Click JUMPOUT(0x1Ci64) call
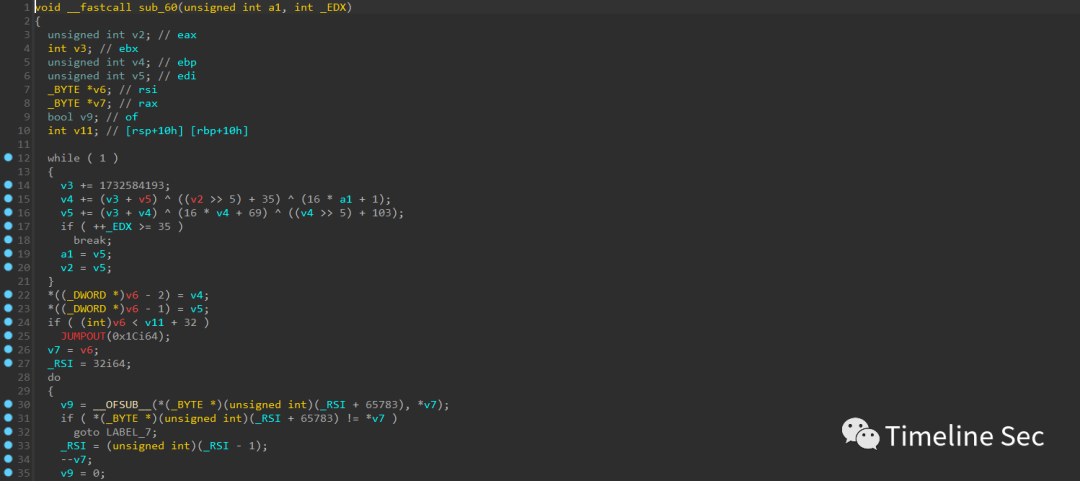Viewport: 1080px width, 481px height. point(115,336)
